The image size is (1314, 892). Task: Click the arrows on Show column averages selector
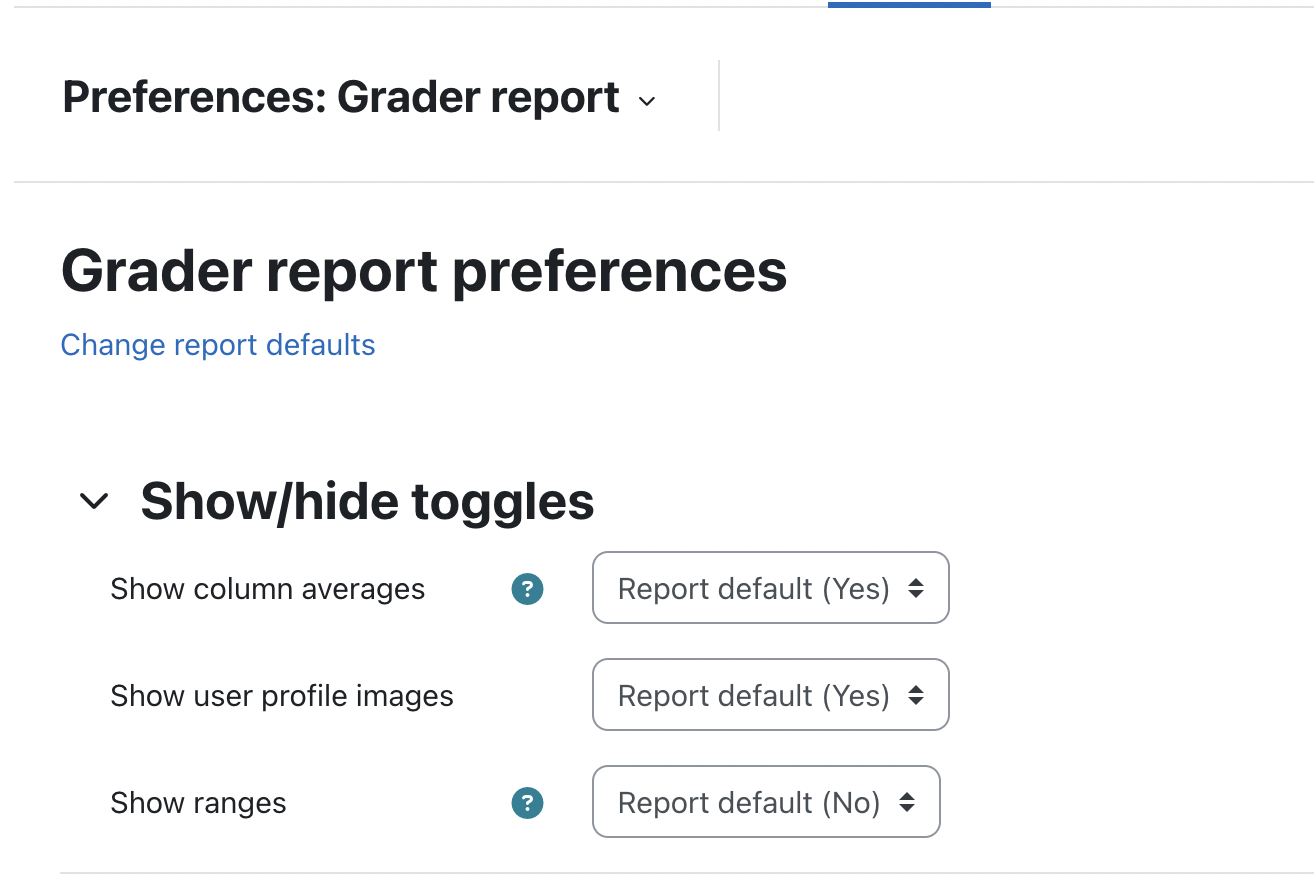pos(916,589)
